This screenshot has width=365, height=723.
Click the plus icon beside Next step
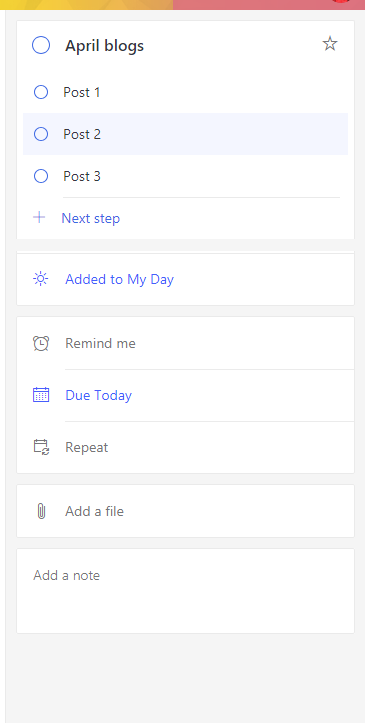(39, 217)
